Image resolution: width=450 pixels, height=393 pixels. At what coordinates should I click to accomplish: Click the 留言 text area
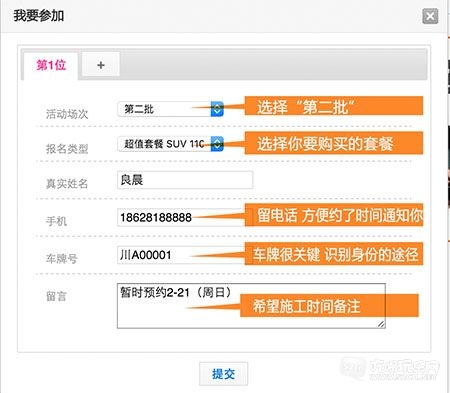tap(251, 306)
